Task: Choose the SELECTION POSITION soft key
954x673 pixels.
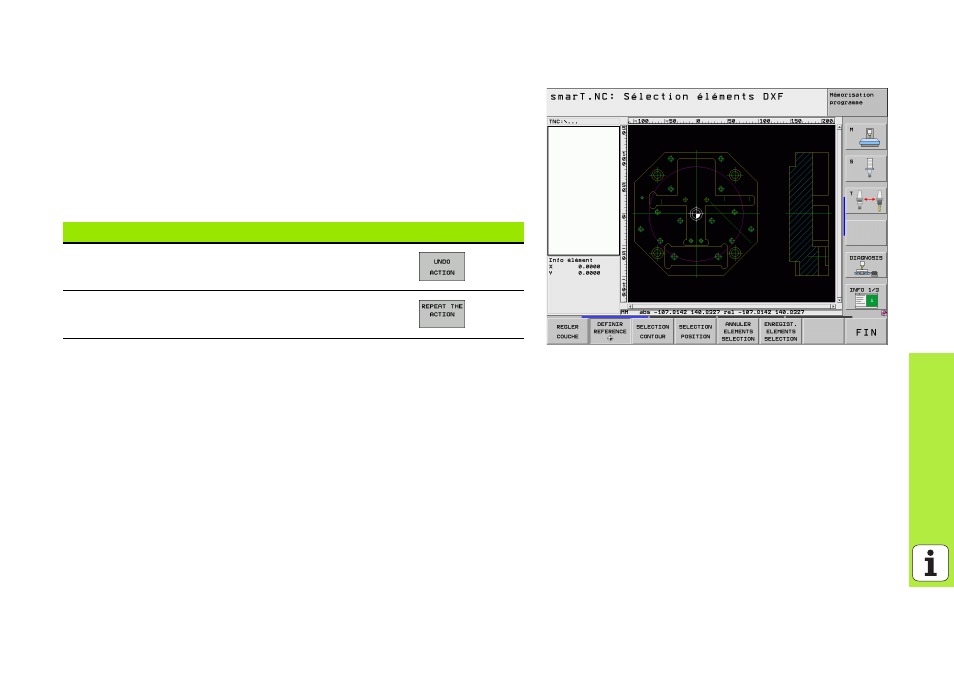Action: click(x=695, y=332)
